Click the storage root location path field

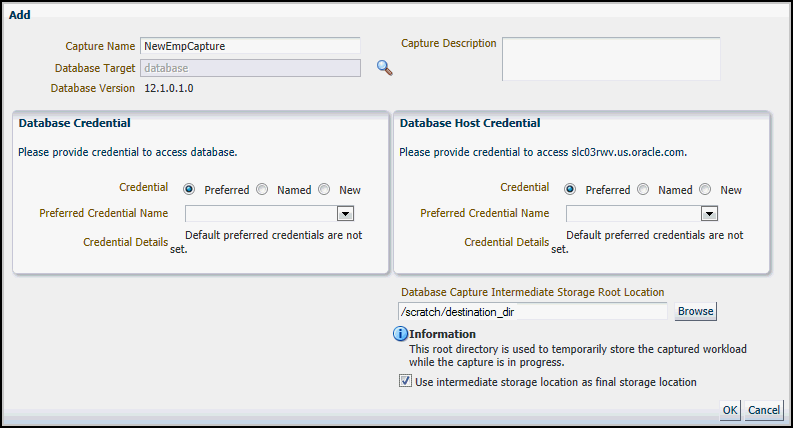[x=533, y=311]
